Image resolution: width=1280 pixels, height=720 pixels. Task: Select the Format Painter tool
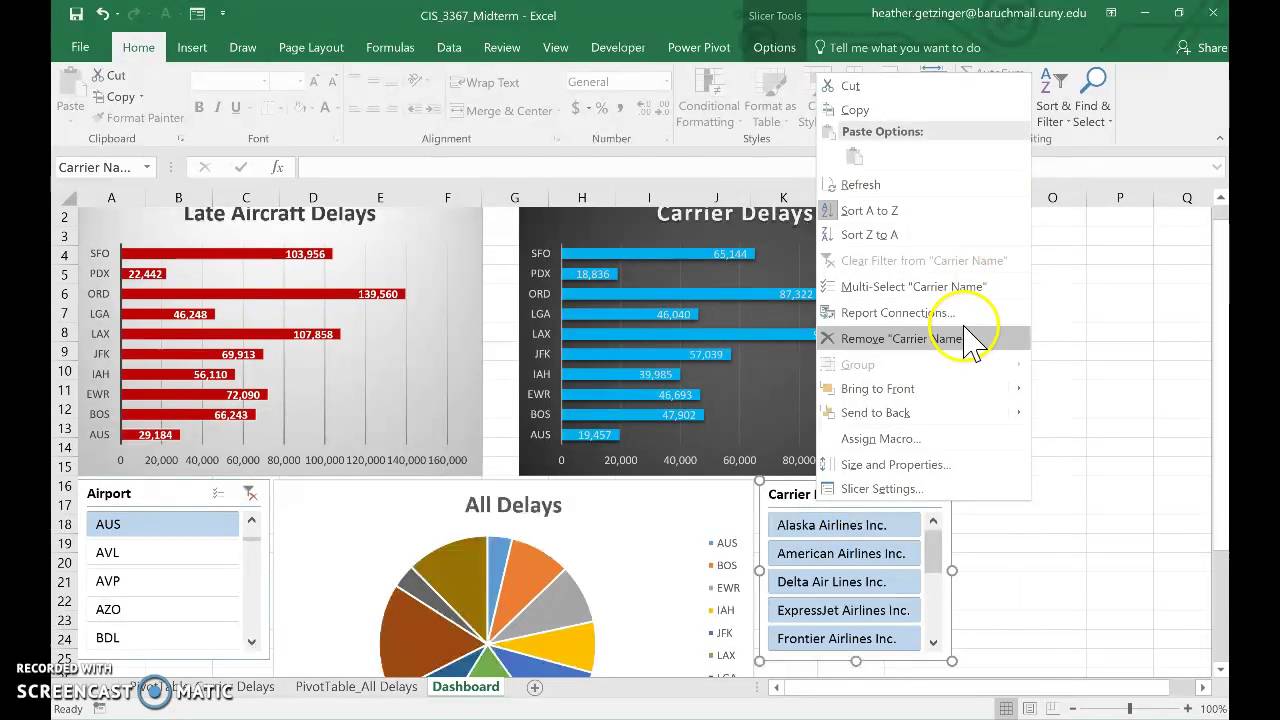click(x=137, y=117)
